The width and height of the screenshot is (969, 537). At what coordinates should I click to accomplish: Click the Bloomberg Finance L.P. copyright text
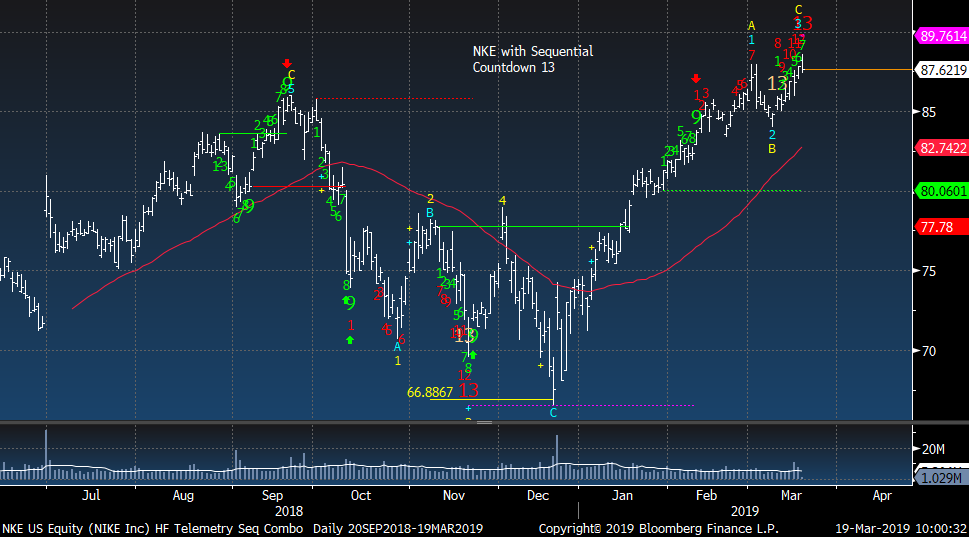coord(658,528)
